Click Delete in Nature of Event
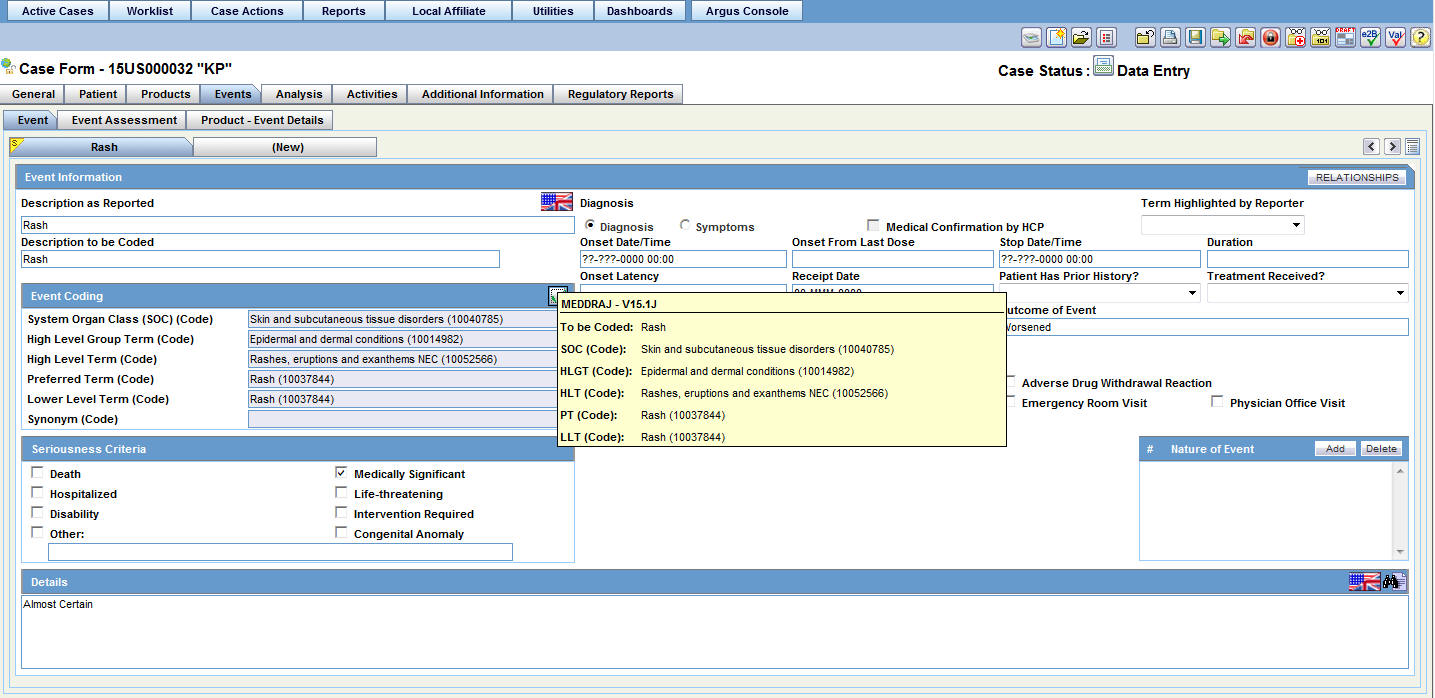1435x698 pixels. point(1381,448)
